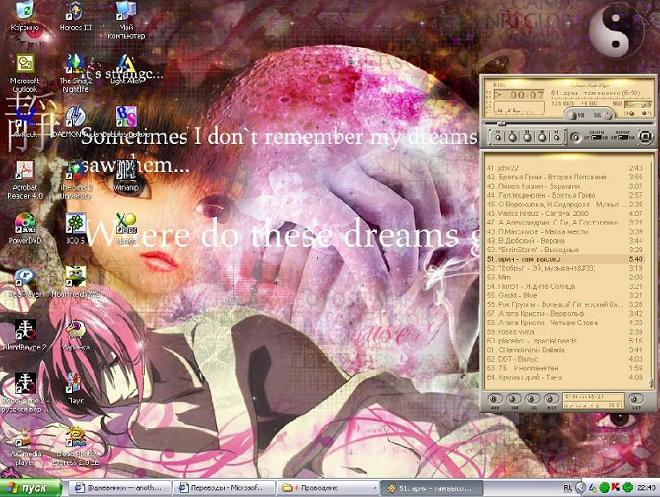Launch the Heroes III desktop shortcut
Image resolution: width=660 pixels, height=497 pixels.
click(75, 17)
